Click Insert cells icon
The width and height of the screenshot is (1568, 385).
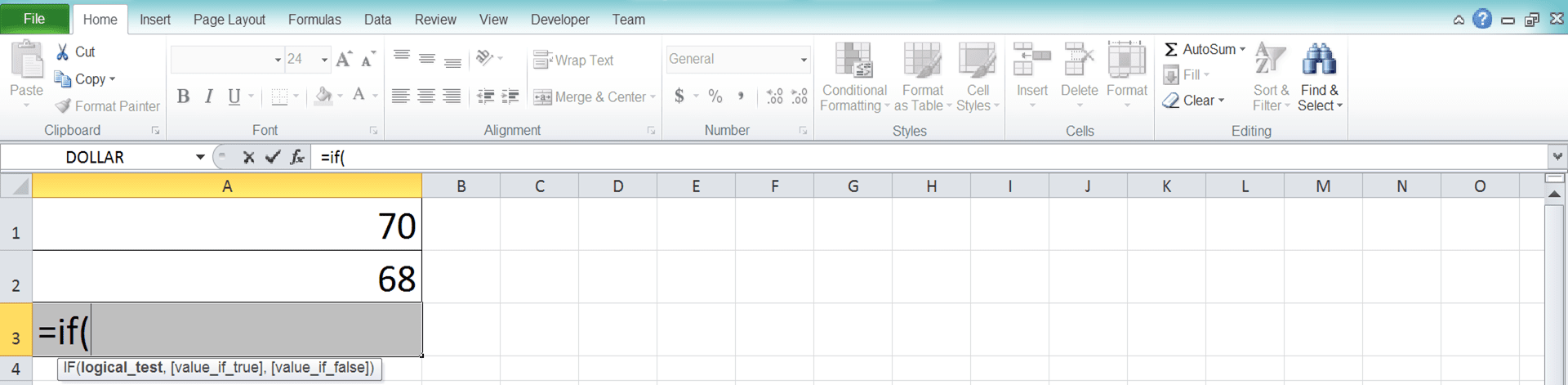pyautogui.click(x=1031, y=60)
